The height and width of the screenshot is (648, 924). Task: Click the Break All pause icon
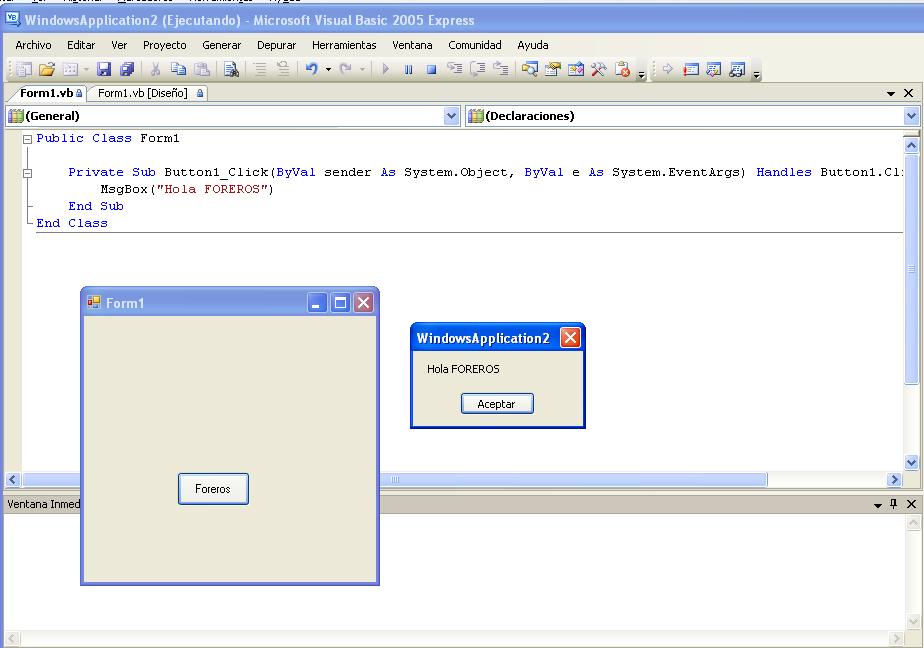[408, 70]
